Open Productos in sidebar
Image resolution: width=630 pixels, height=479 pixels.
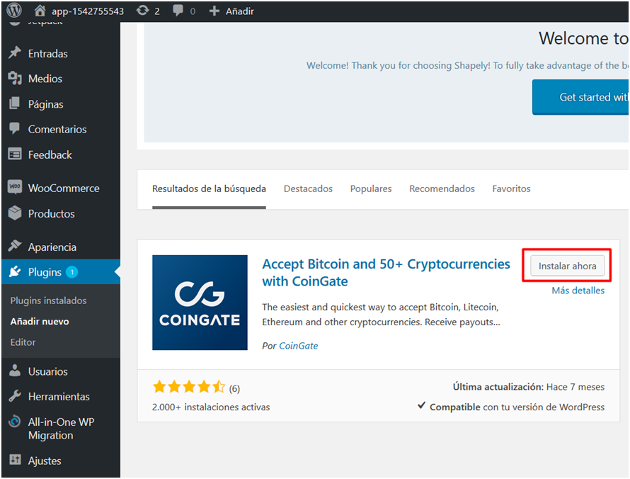click(51, 214)
